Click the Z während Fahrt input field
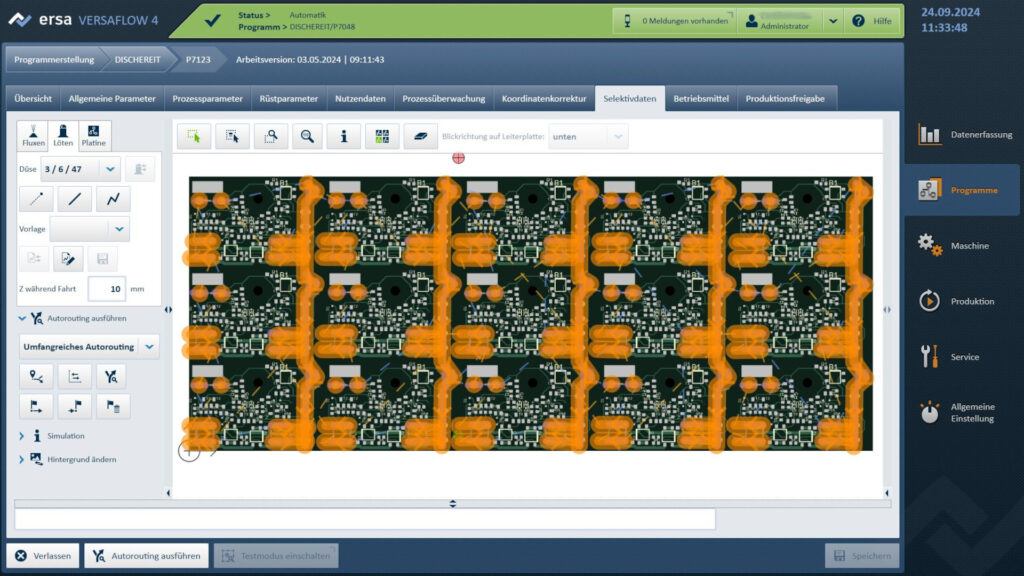1024x576 pixels. click(x=106, y=289)
